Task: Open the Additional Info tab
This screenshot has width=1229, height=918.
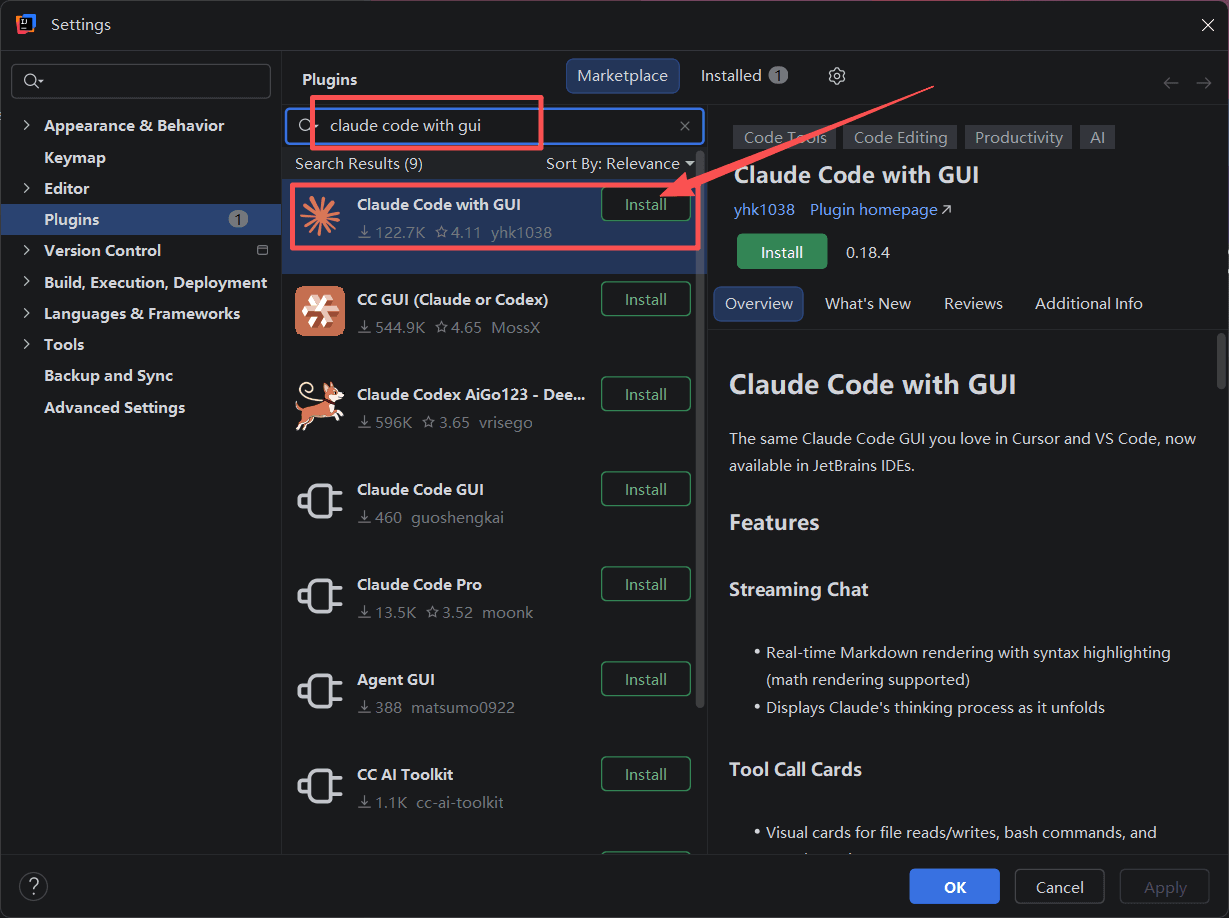Action: [1088, 303]
